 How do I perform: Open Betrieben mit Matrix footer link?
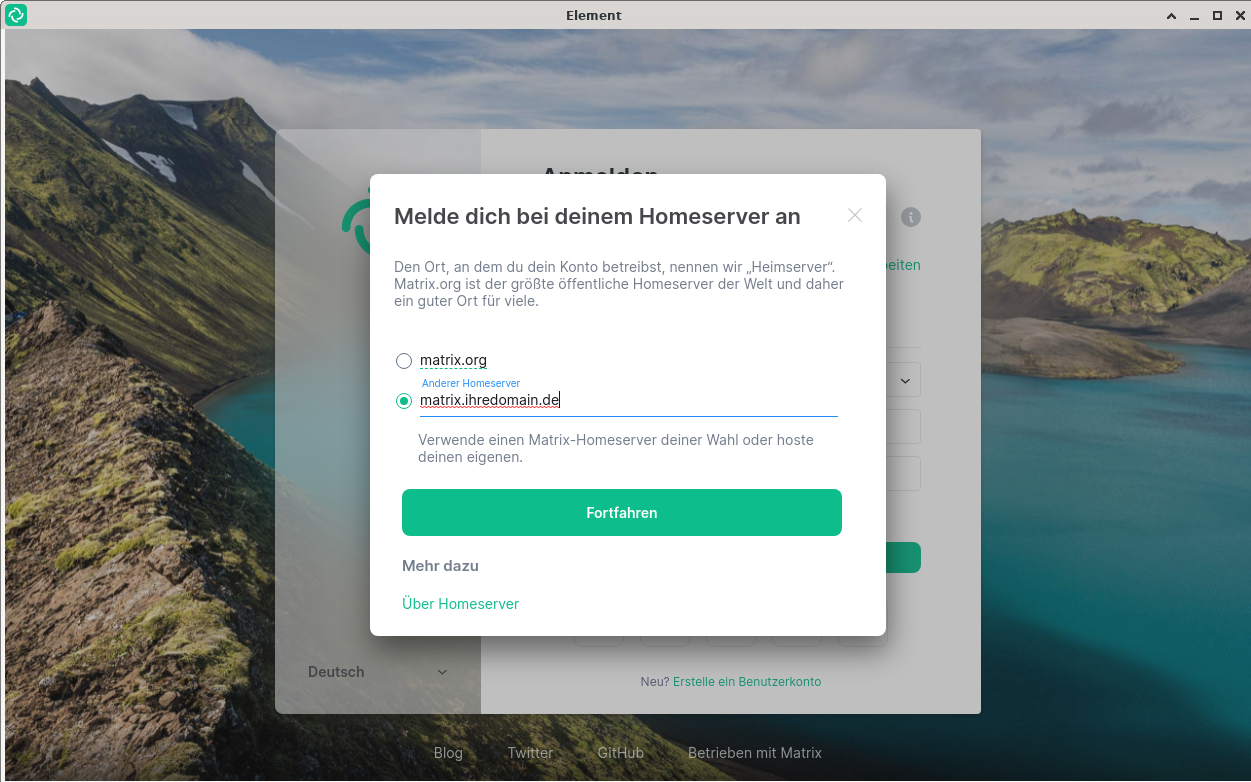click(x=755, y=753)
